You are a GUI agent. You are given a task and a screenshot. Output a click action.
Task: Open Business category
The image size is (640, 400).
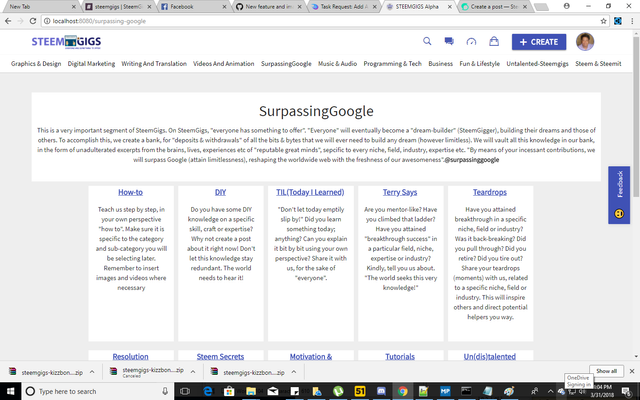click(440, 64)
